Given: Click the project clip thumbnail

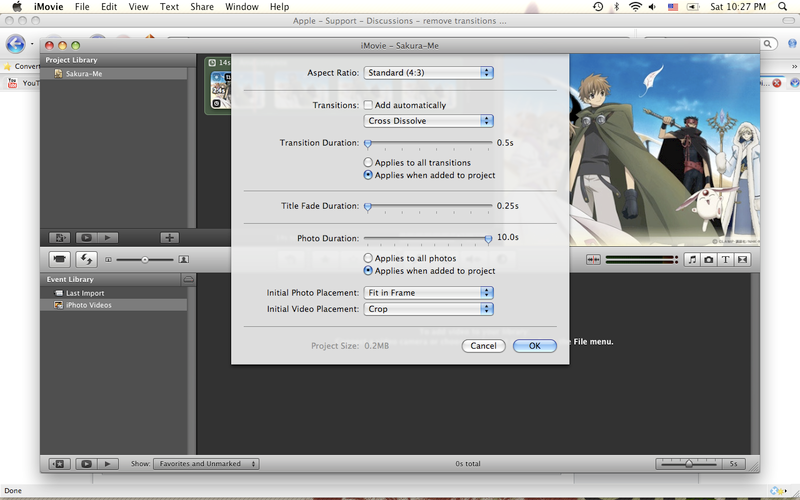Looking at the screenshot, I should (x=221, y=90).
